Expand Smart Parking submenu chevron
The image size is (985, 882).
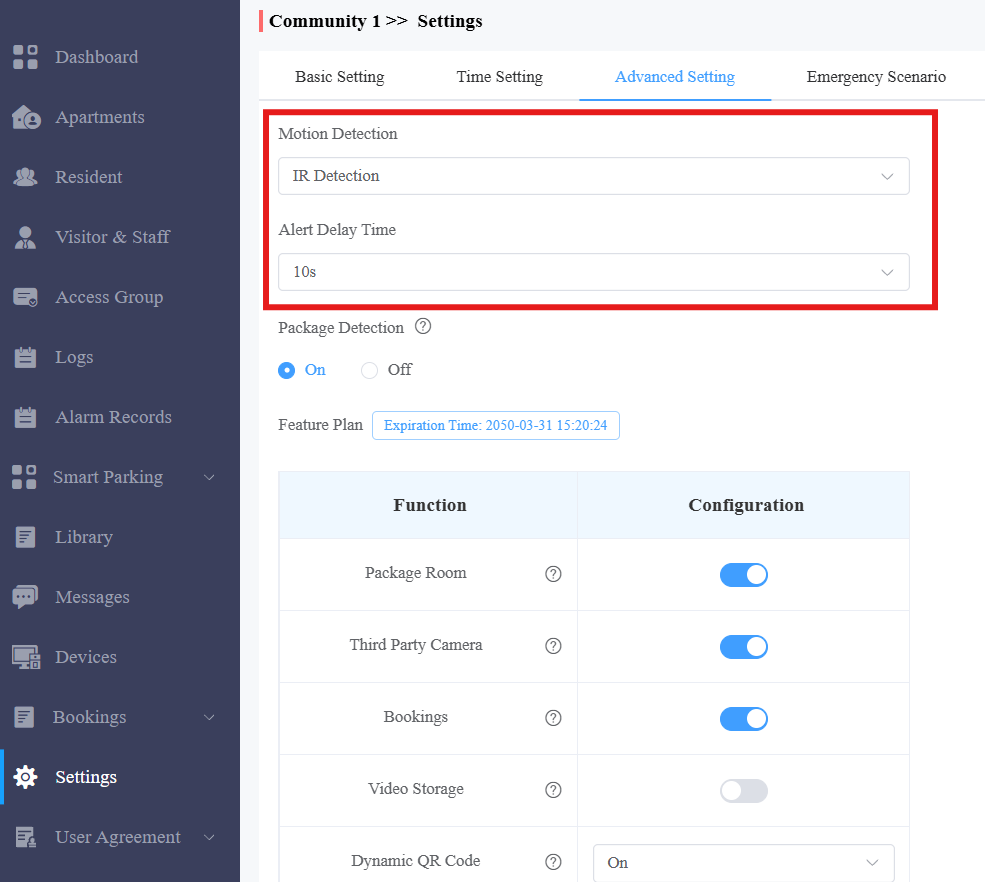click(x=209, y=477)
